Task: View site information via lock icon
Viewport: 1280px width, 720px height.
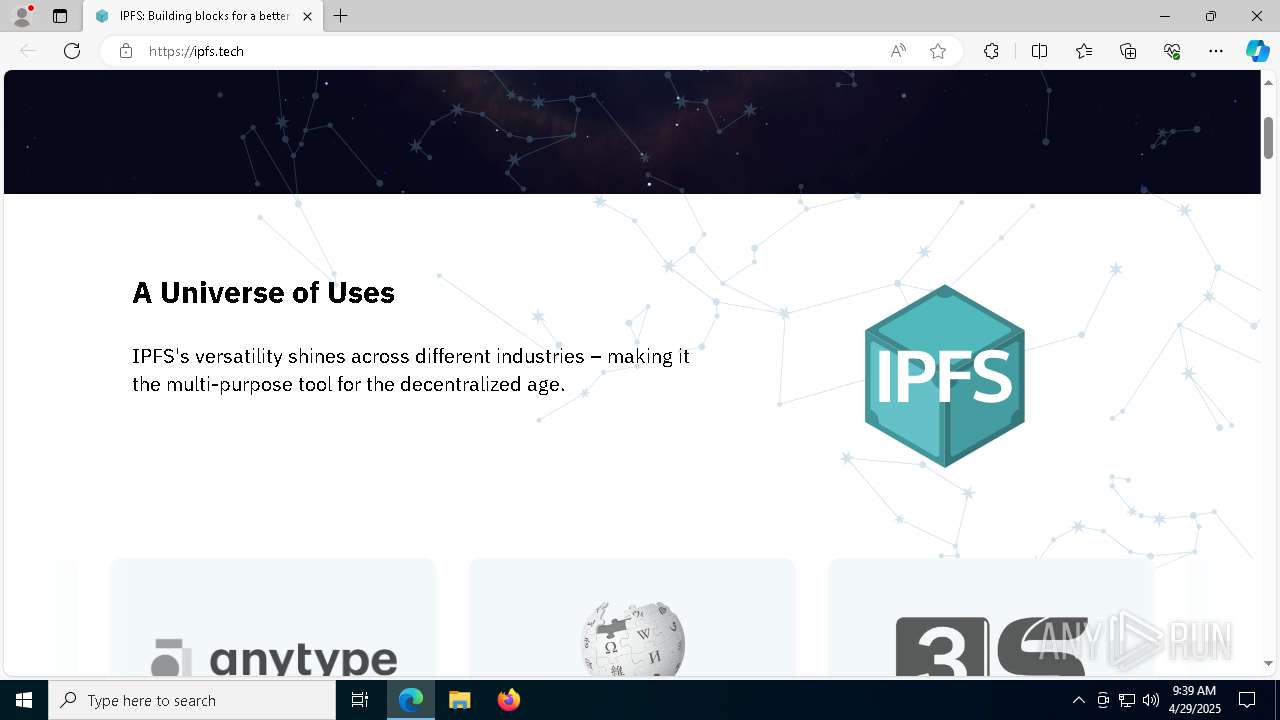Action: point(126,51)
